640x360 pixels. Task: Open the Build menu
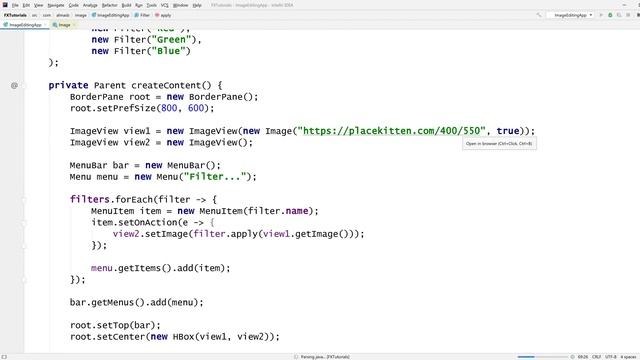[127, 5]
